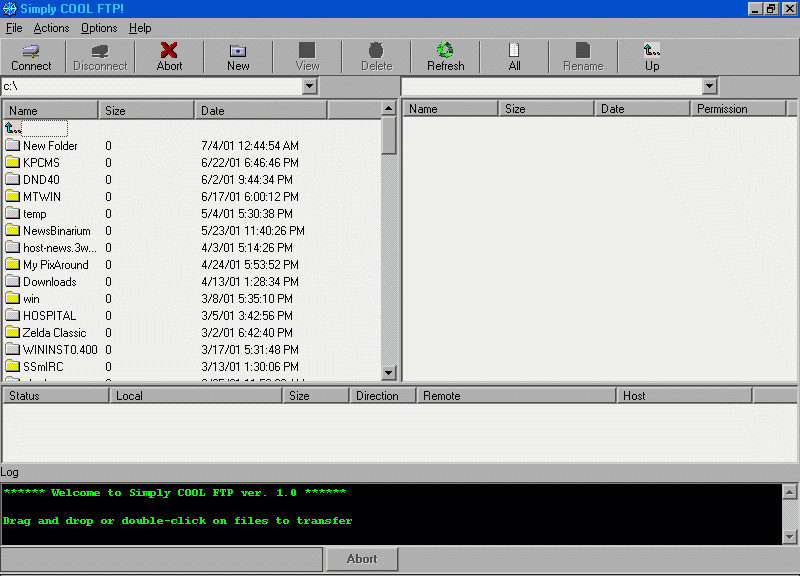Click the Abort button below the log
This screenshot has width=800, height=576.
click(362, 559)
